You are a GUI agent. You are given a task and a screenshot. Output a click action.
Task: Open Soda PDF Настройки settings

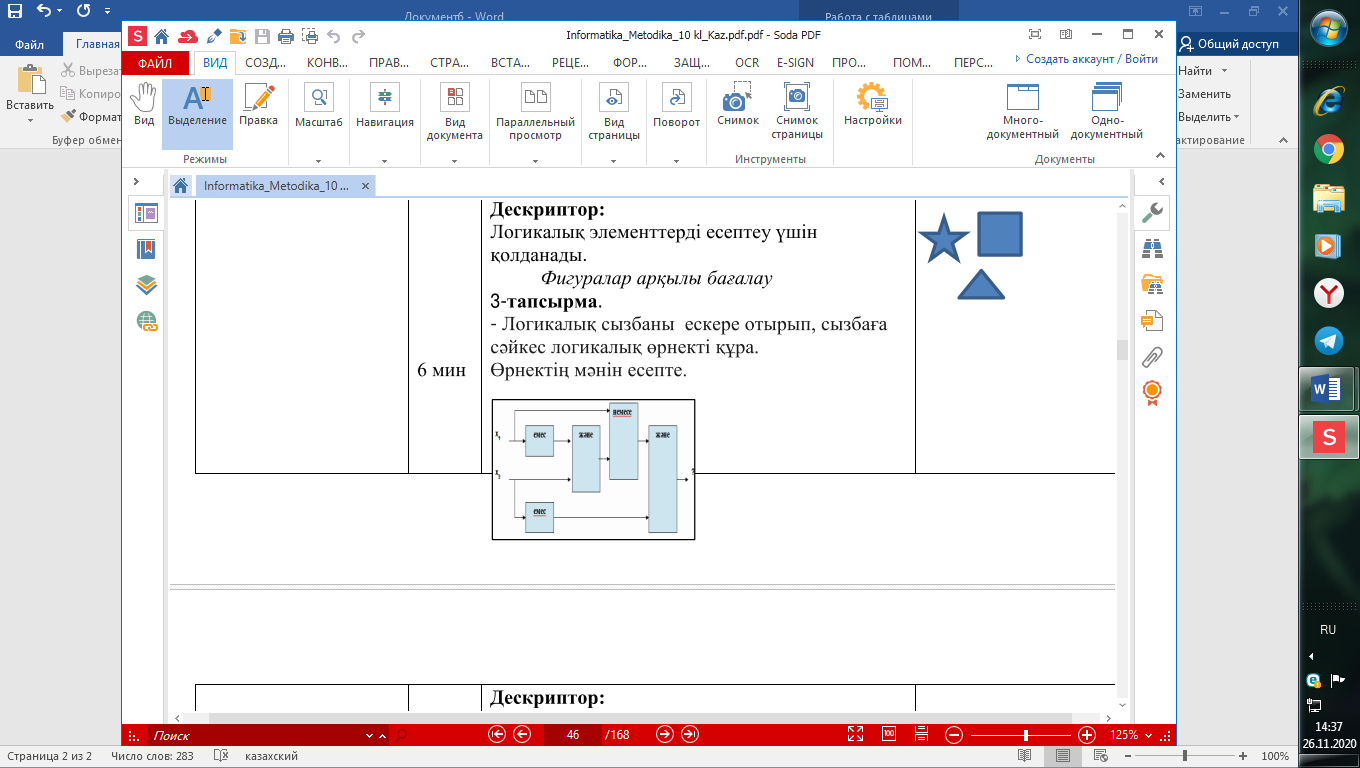point(873,105)
